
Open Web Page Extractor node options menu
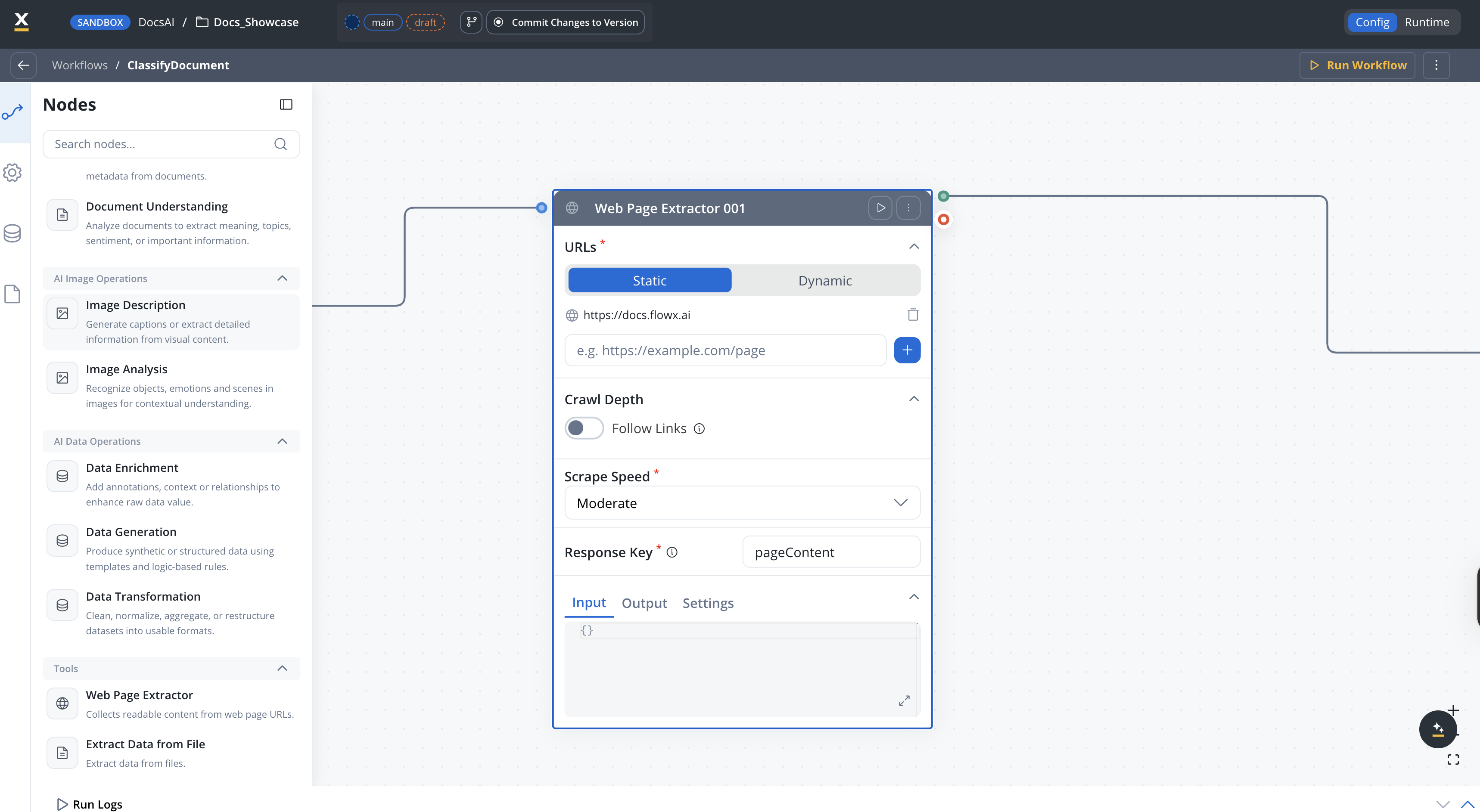(x=908, y=208)
